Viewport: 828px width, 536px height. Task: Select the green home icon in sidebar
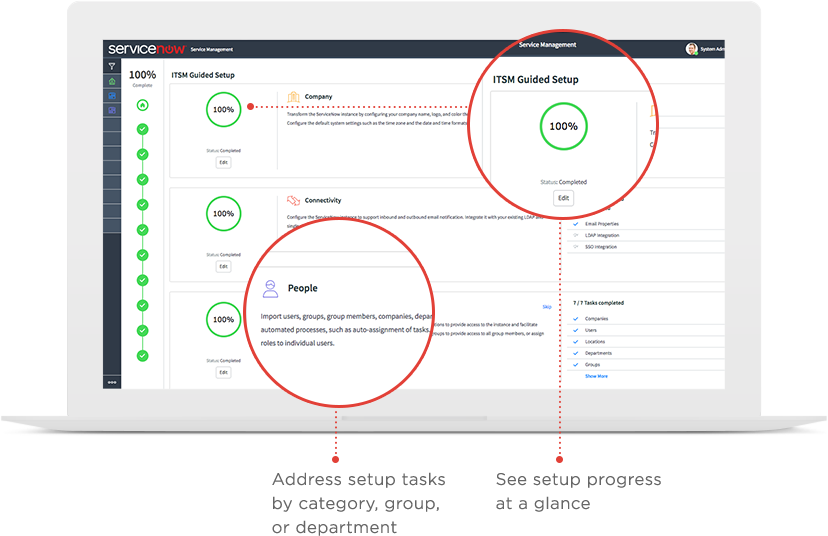(x=112, y=81)
